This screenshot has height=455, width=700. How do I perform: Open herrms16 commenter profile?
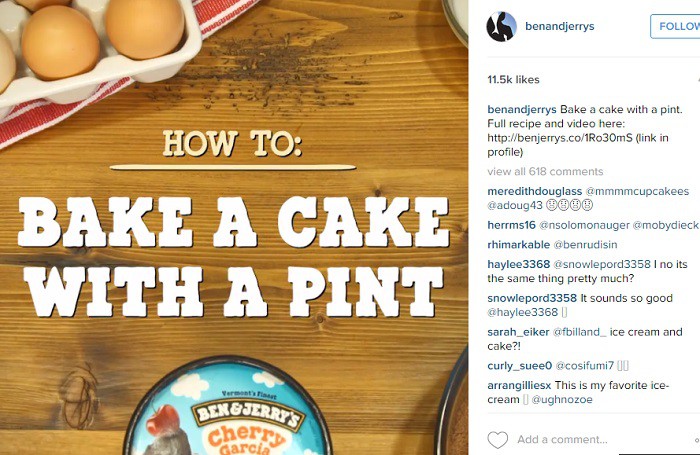[512, 225]
